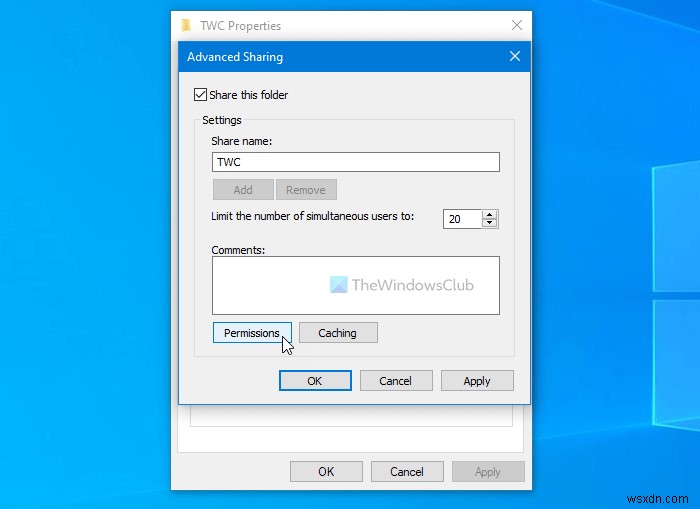700x509 pixels.
Task: Click the disabled Add button
Action: point(243,190)
